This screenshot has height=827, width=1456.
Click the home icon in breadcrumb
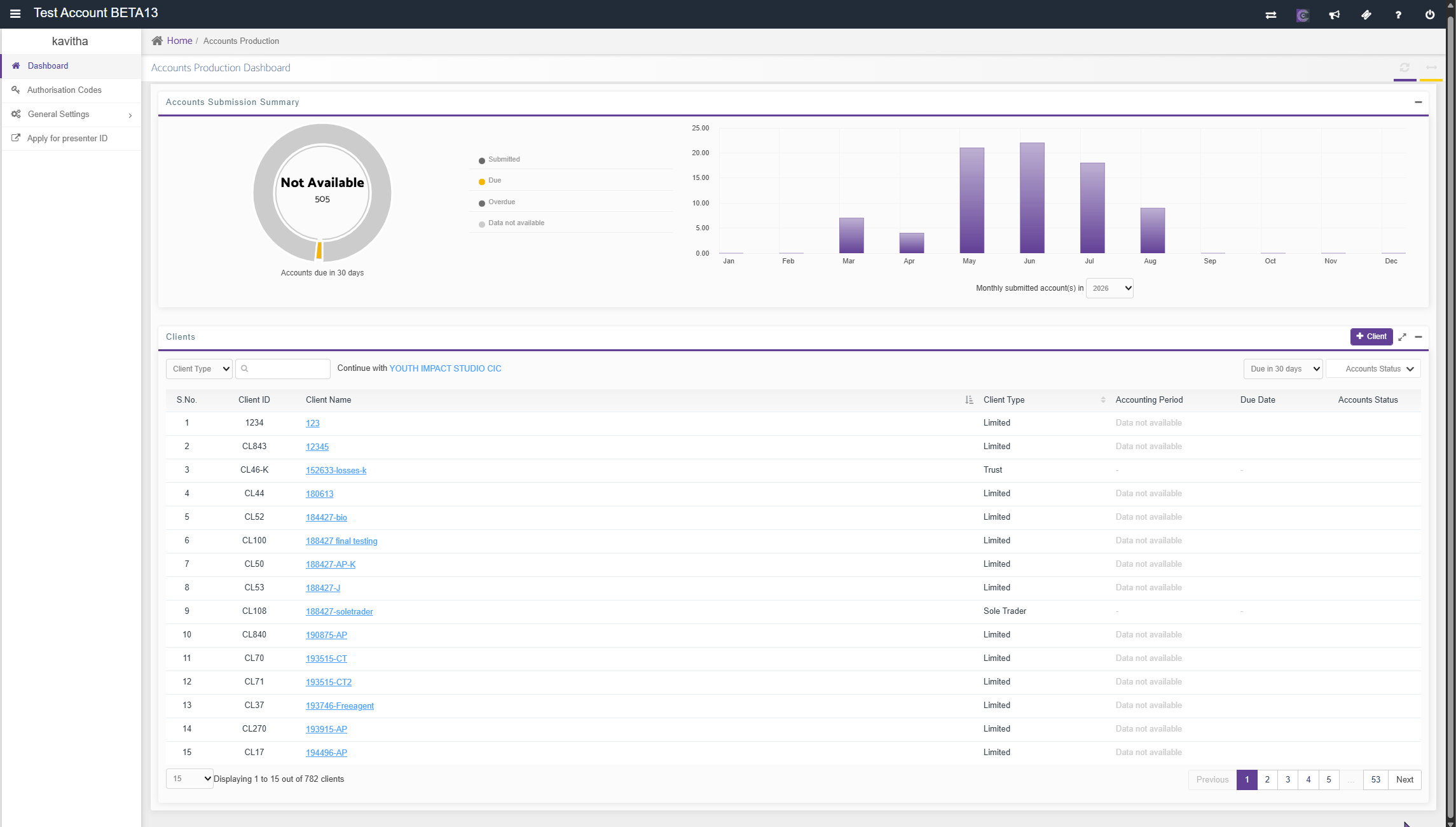click(157, 41)
